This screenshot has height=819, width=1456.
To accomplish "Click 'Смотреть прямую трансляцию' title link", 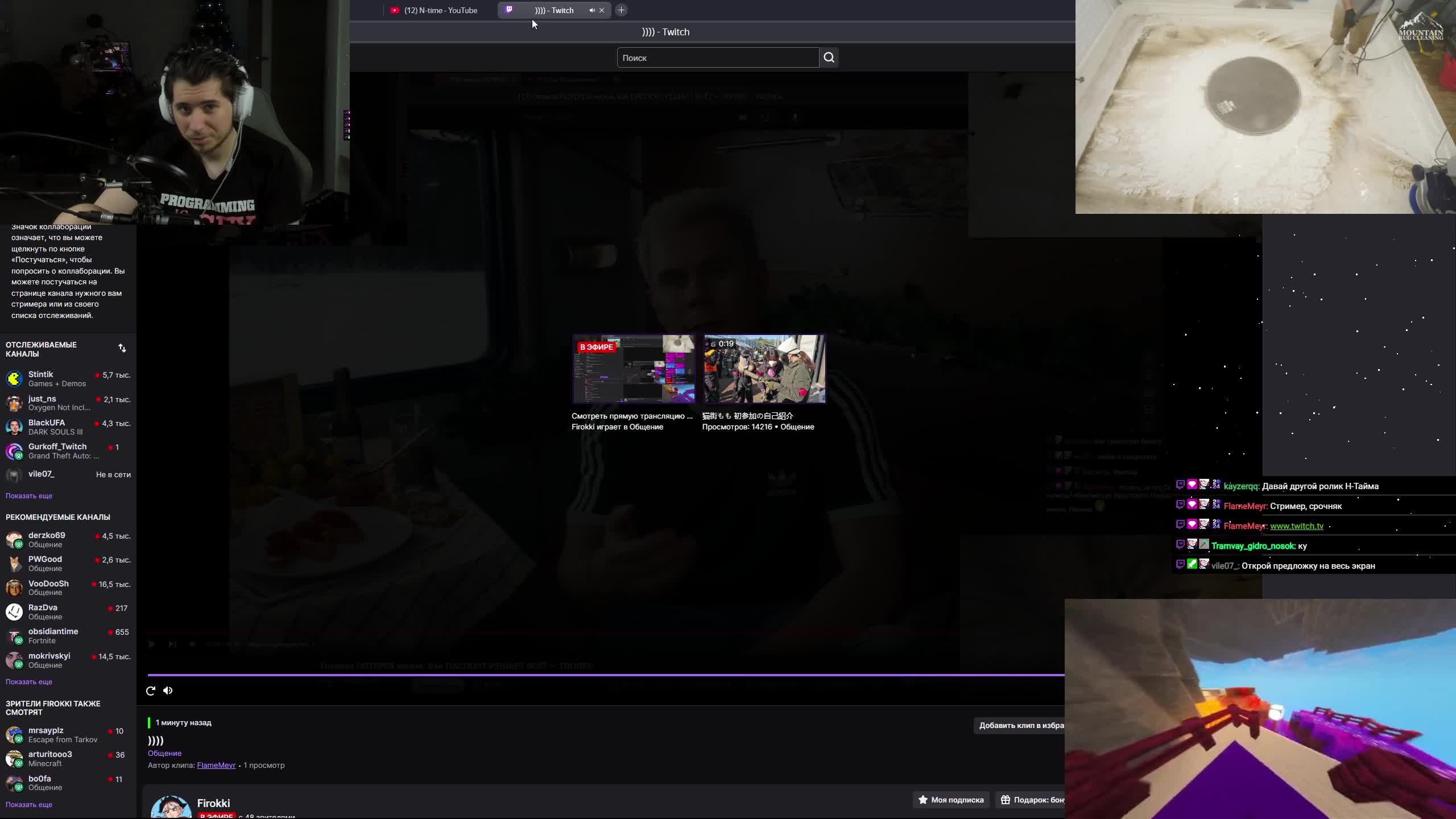I will [x=632, y=416].
